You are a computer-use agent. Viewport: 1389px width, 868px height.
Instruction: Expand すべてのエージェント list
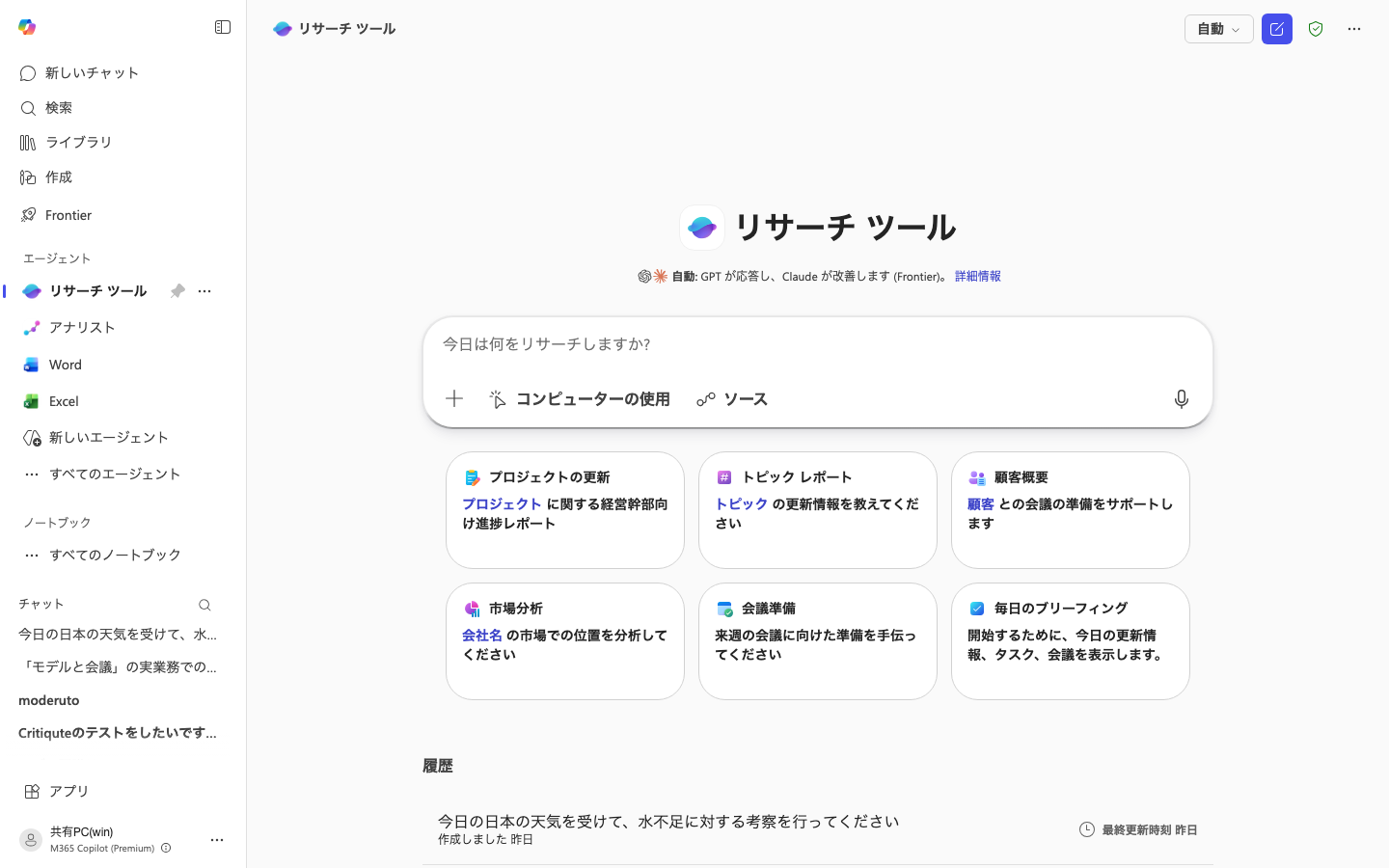pyautogui.click(x=114, y=474)
